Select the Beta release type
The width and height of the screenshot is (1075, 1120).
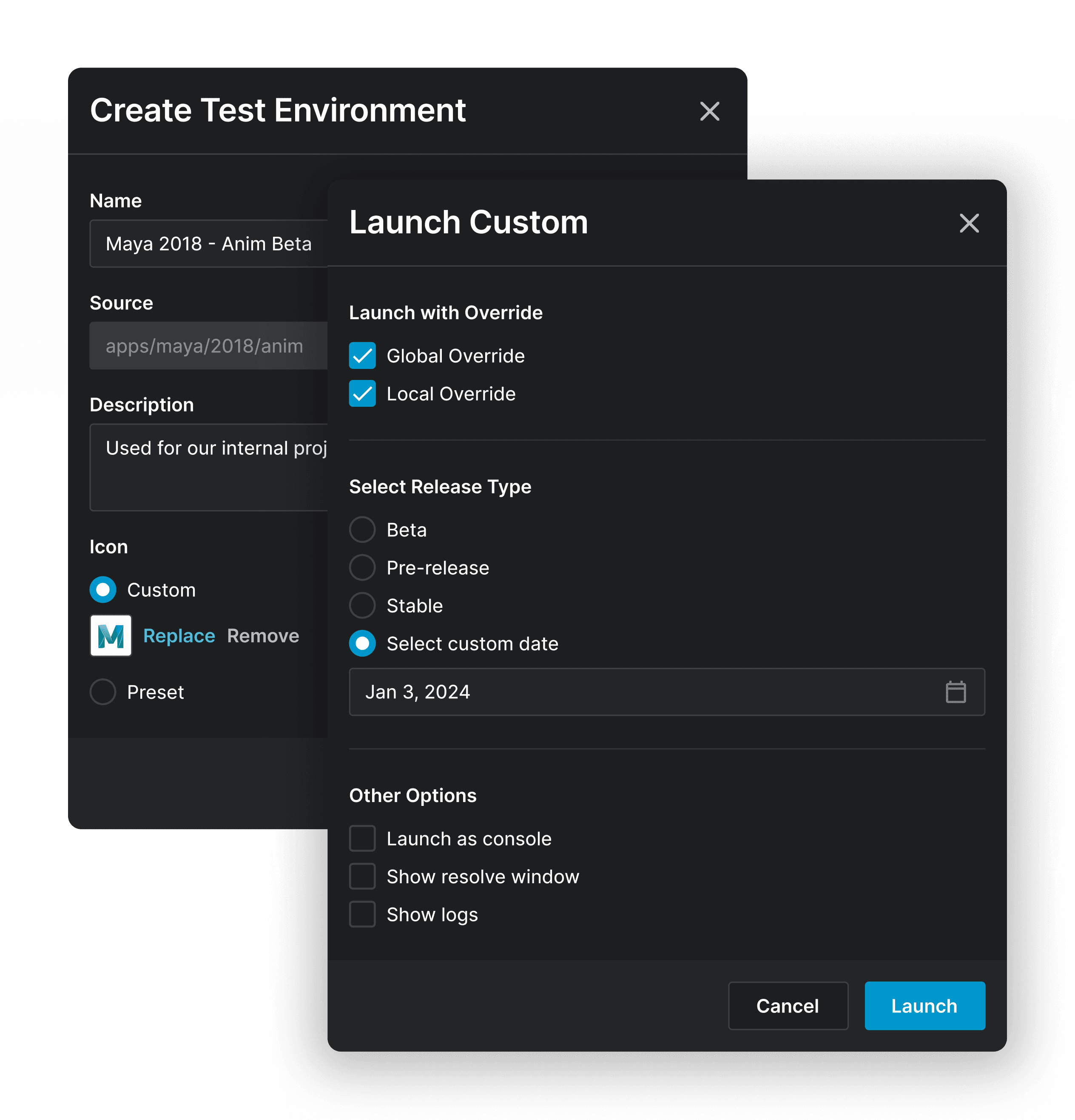click(x=362, y=530)
